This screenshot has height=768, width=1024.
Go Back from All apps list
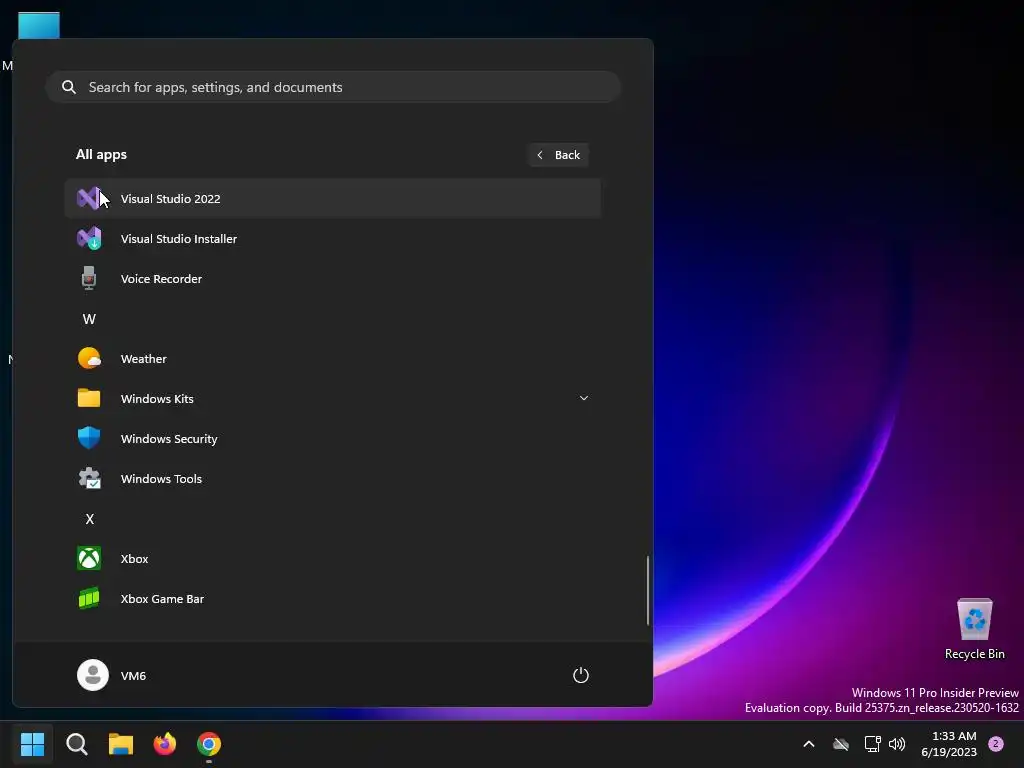[x=558, y=155]
